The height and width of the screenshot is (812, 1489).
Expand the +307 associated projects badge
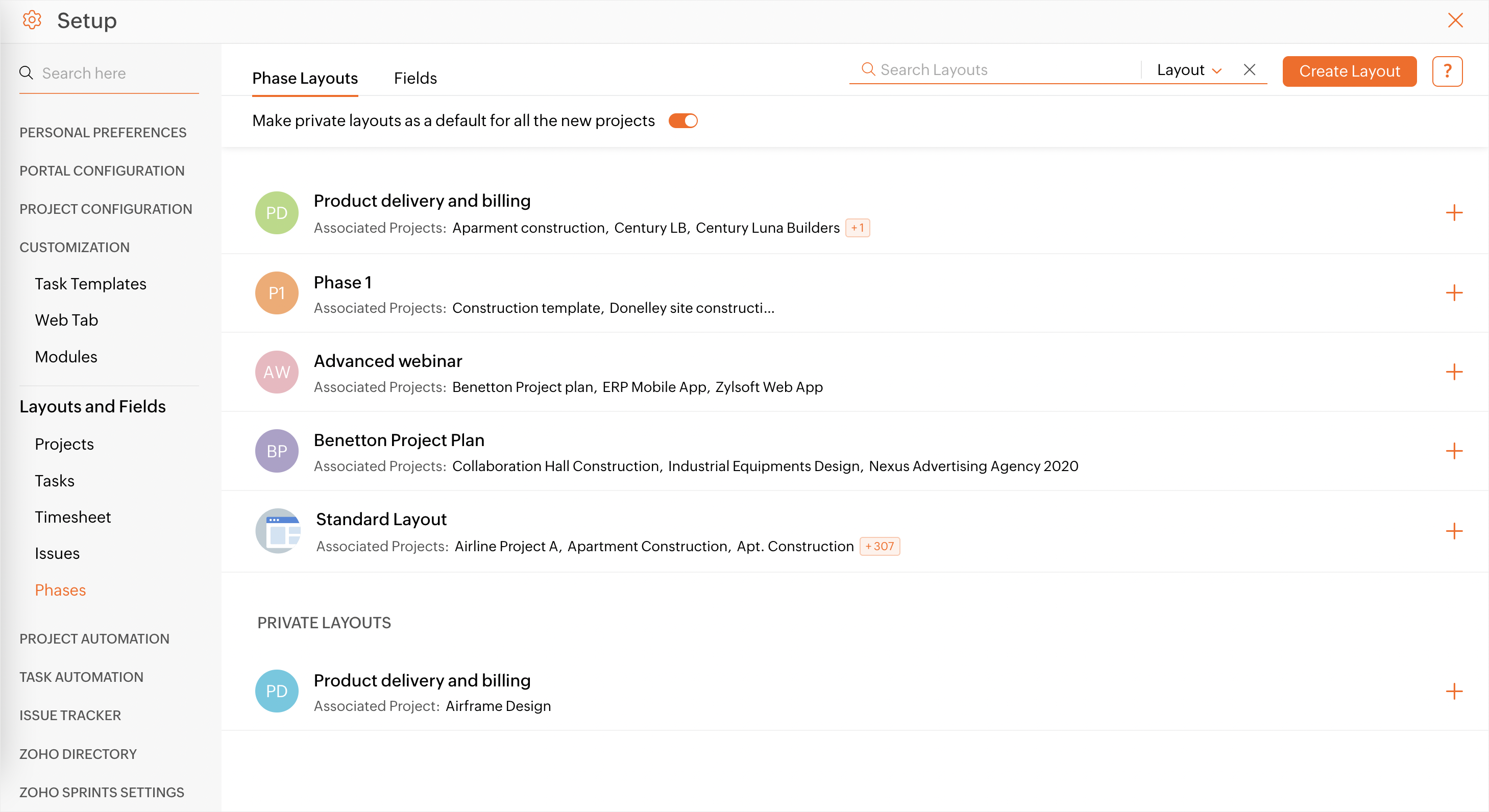point(879,546)
